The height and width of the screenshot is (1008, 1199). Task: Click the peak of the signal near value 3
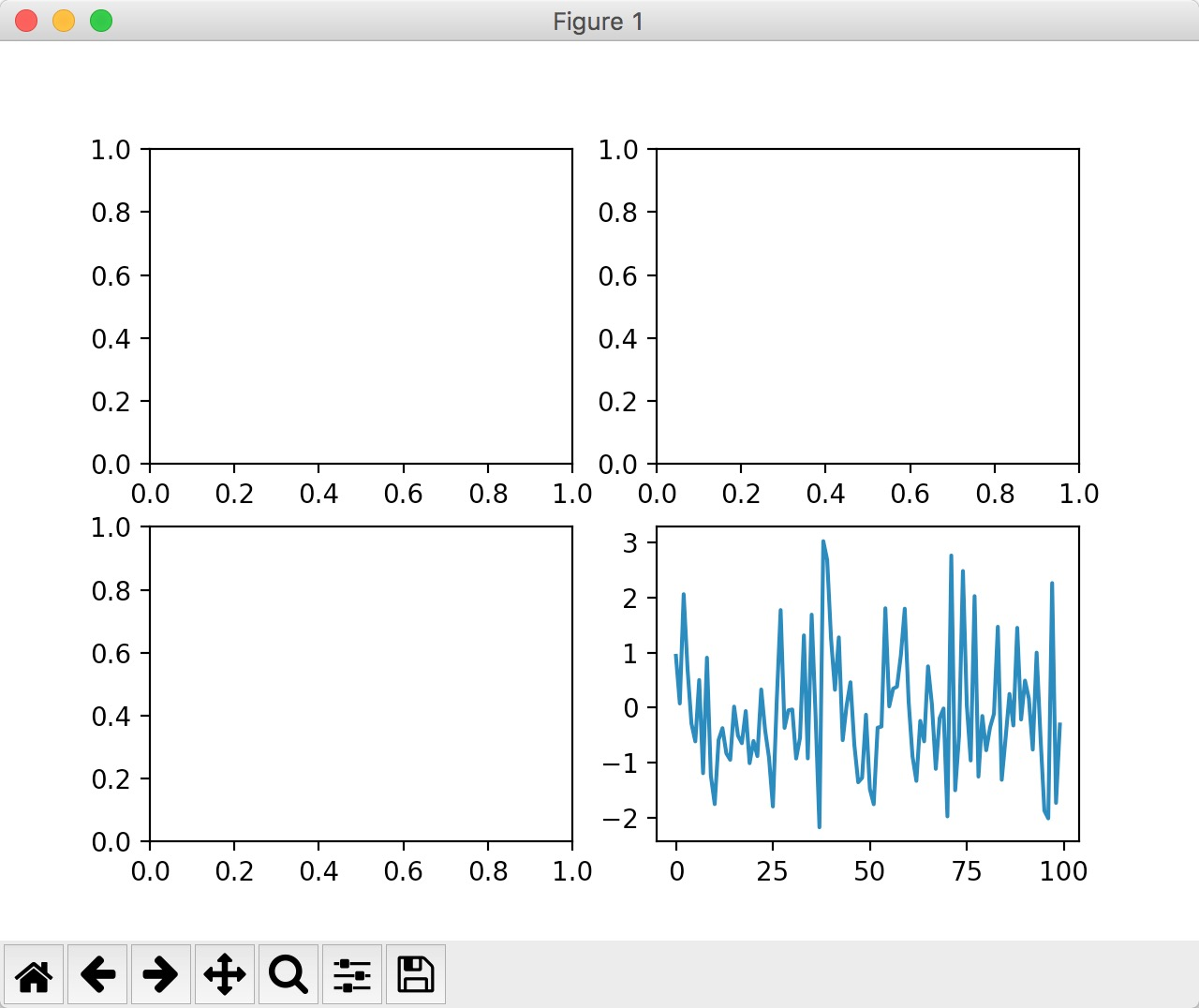823,541
